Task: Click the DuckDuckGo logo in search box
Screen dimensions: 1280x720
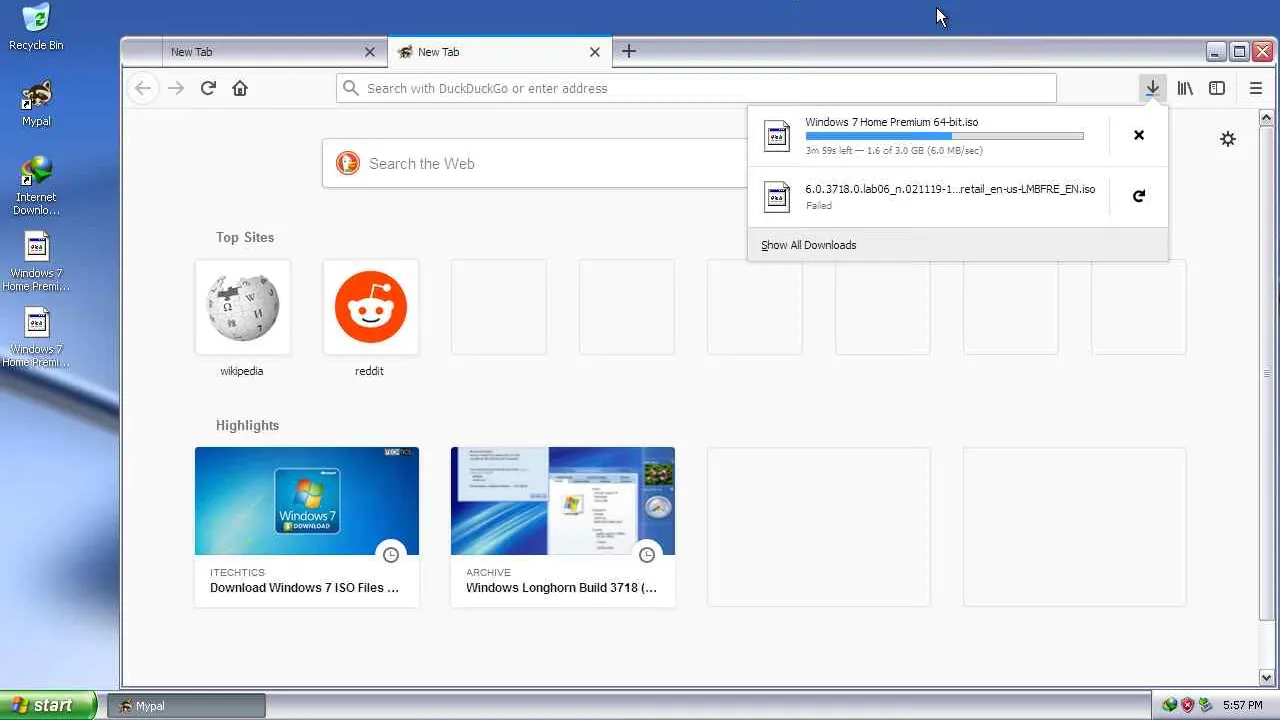Action: 348,163
